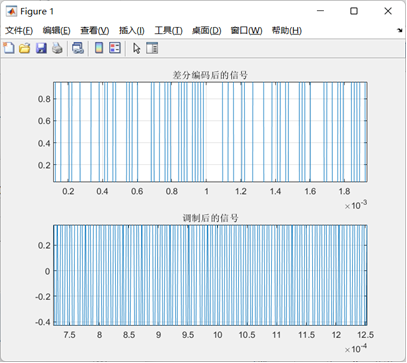Click x-axis tick label 7.5 in lower plot
This screenshot has width=407, height=363.
tap(69, 335)
